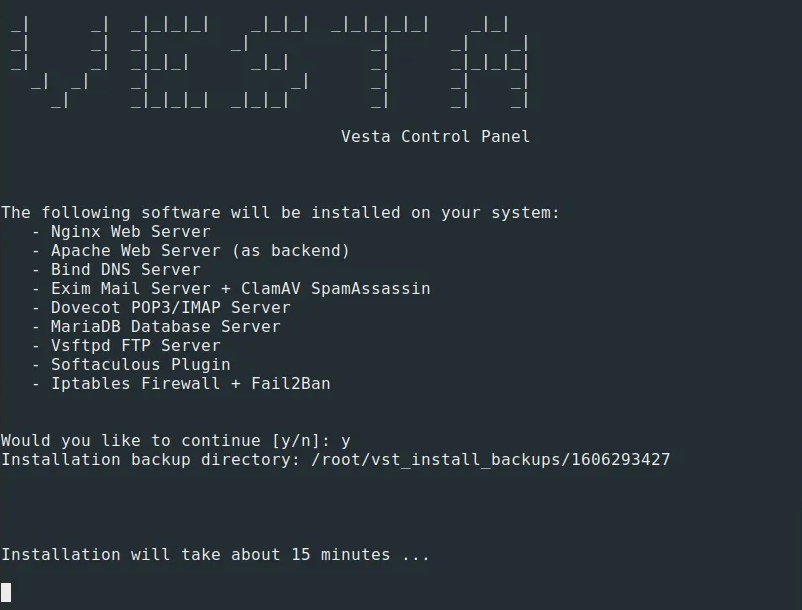Select the MariaDB Database Server entry
The height and width of the screenshot is (610, 802).
coord(165,326)
